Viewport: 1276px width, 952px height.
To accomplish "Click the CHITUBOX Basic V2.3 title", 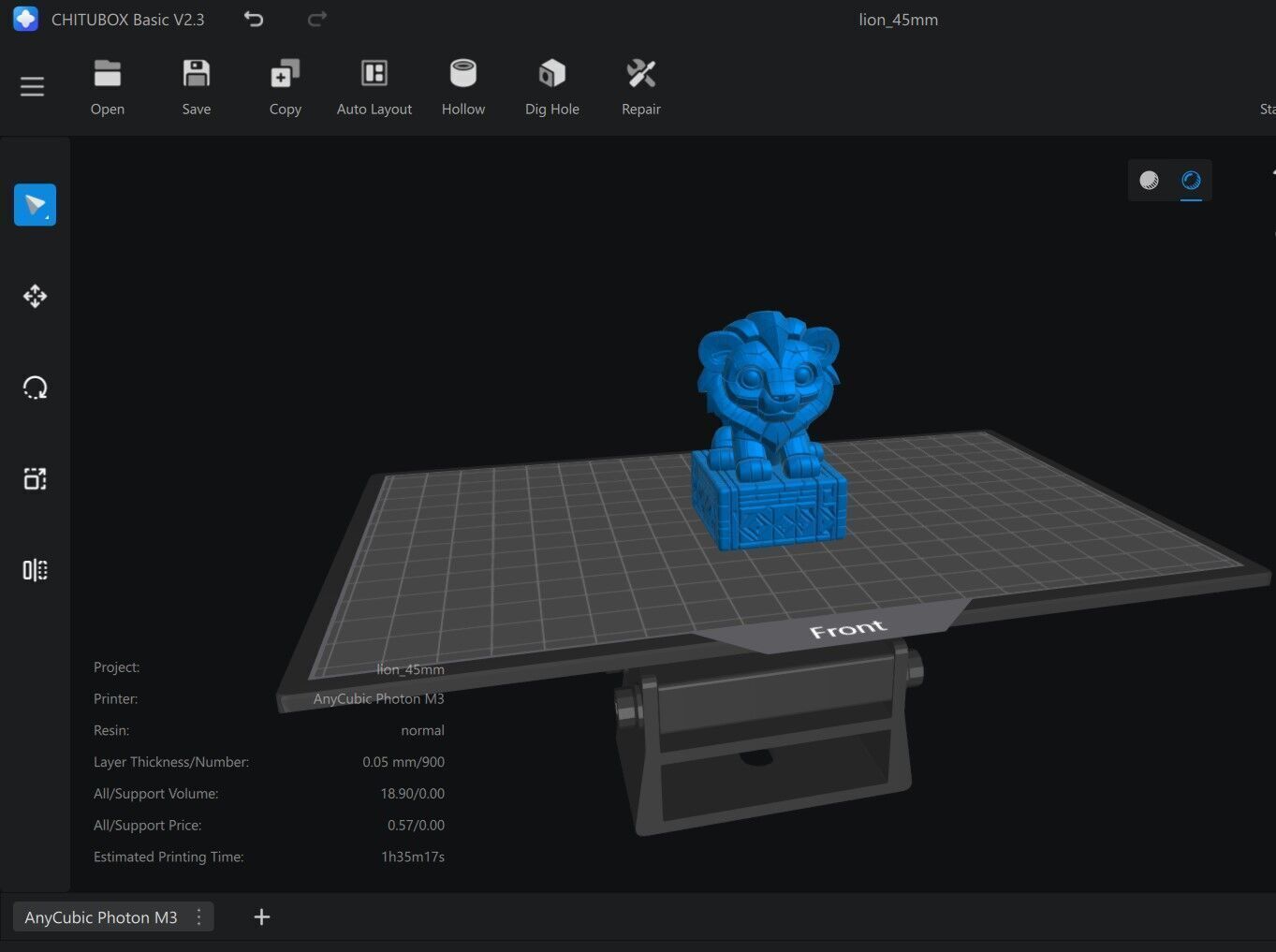I will tap(127, 20).
